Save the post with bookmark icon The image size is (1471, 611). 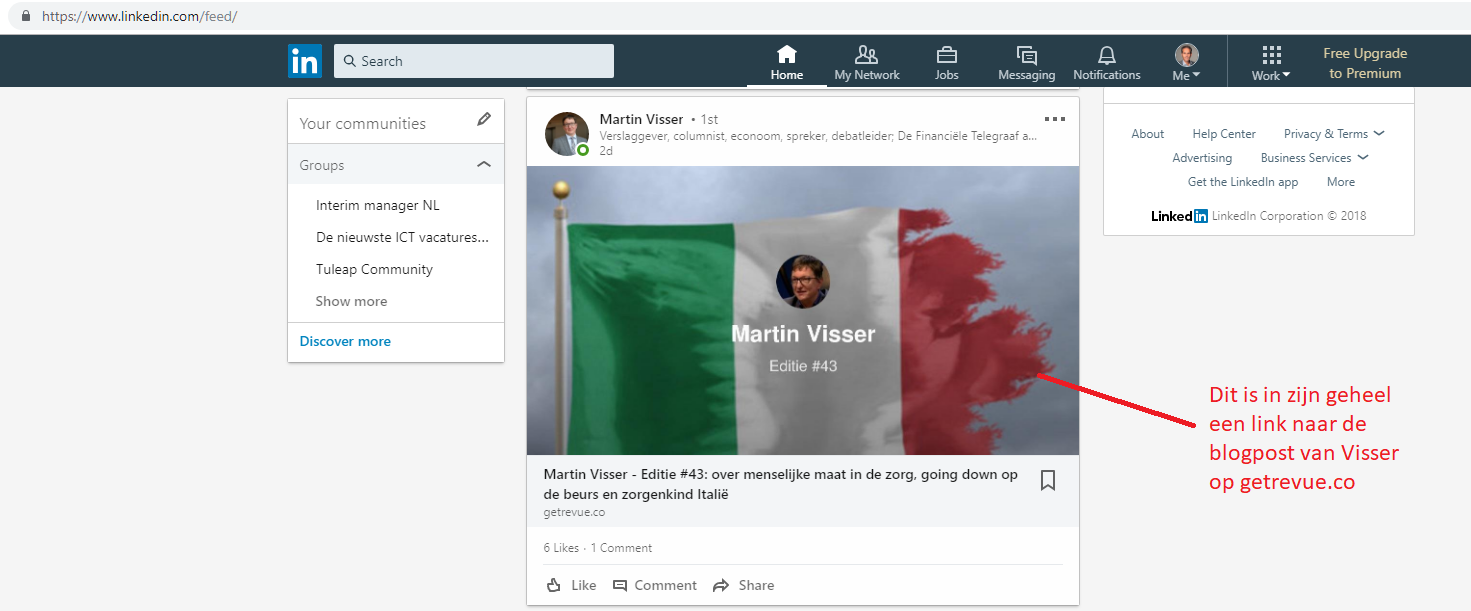pos(1048,481)
